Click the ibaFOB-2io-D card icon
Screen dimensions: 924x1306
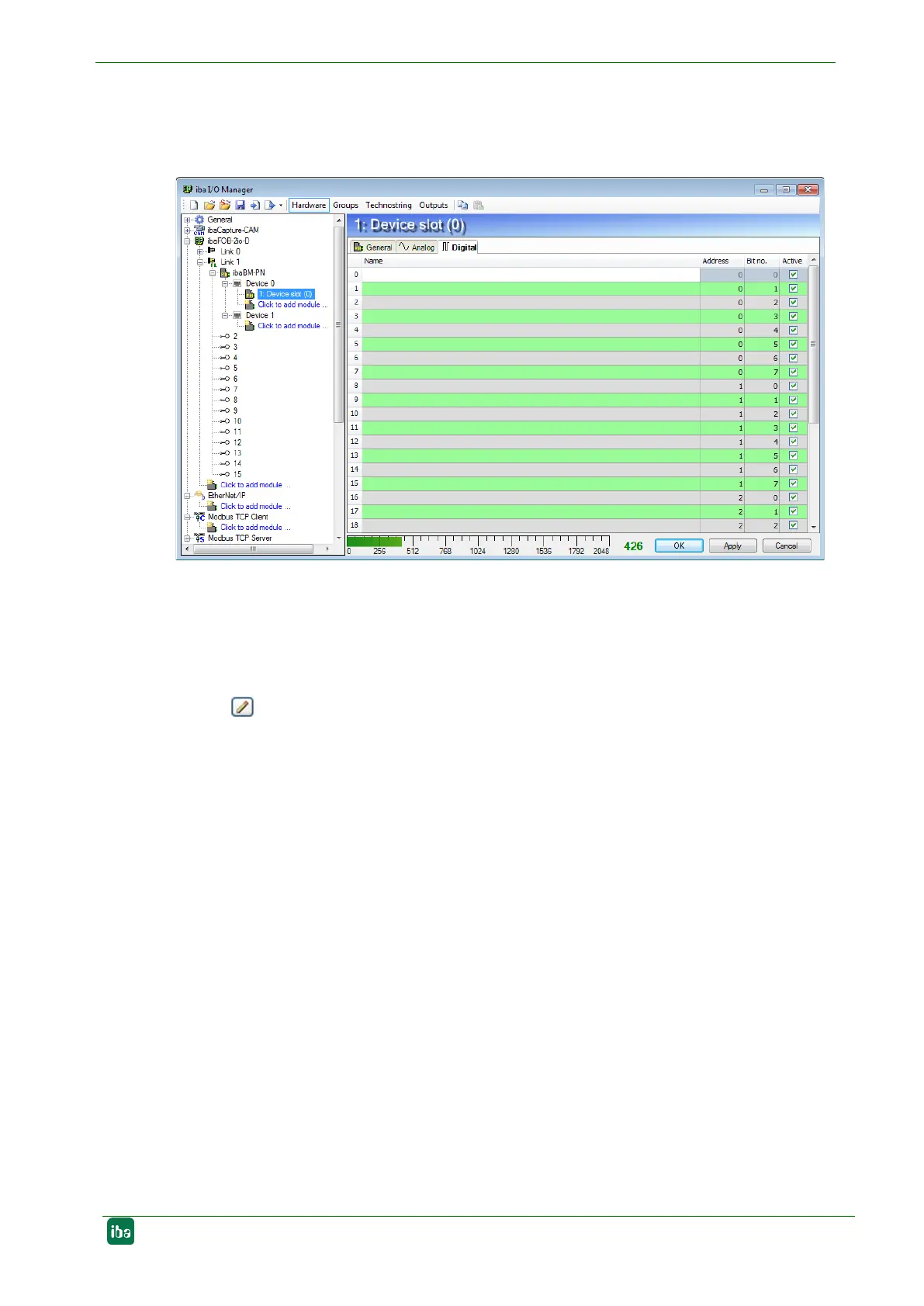199,241
